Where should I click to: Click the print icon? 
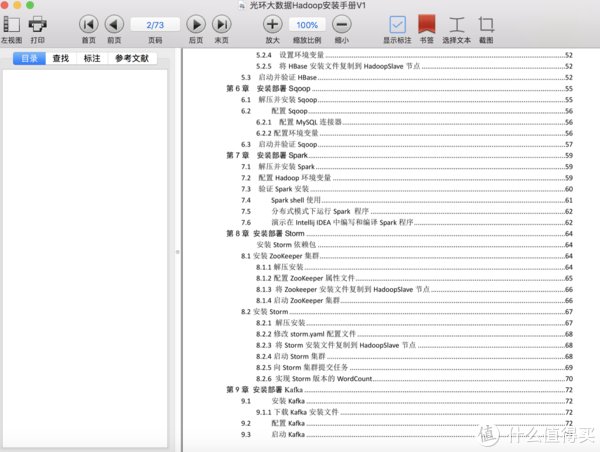(38, 24)
